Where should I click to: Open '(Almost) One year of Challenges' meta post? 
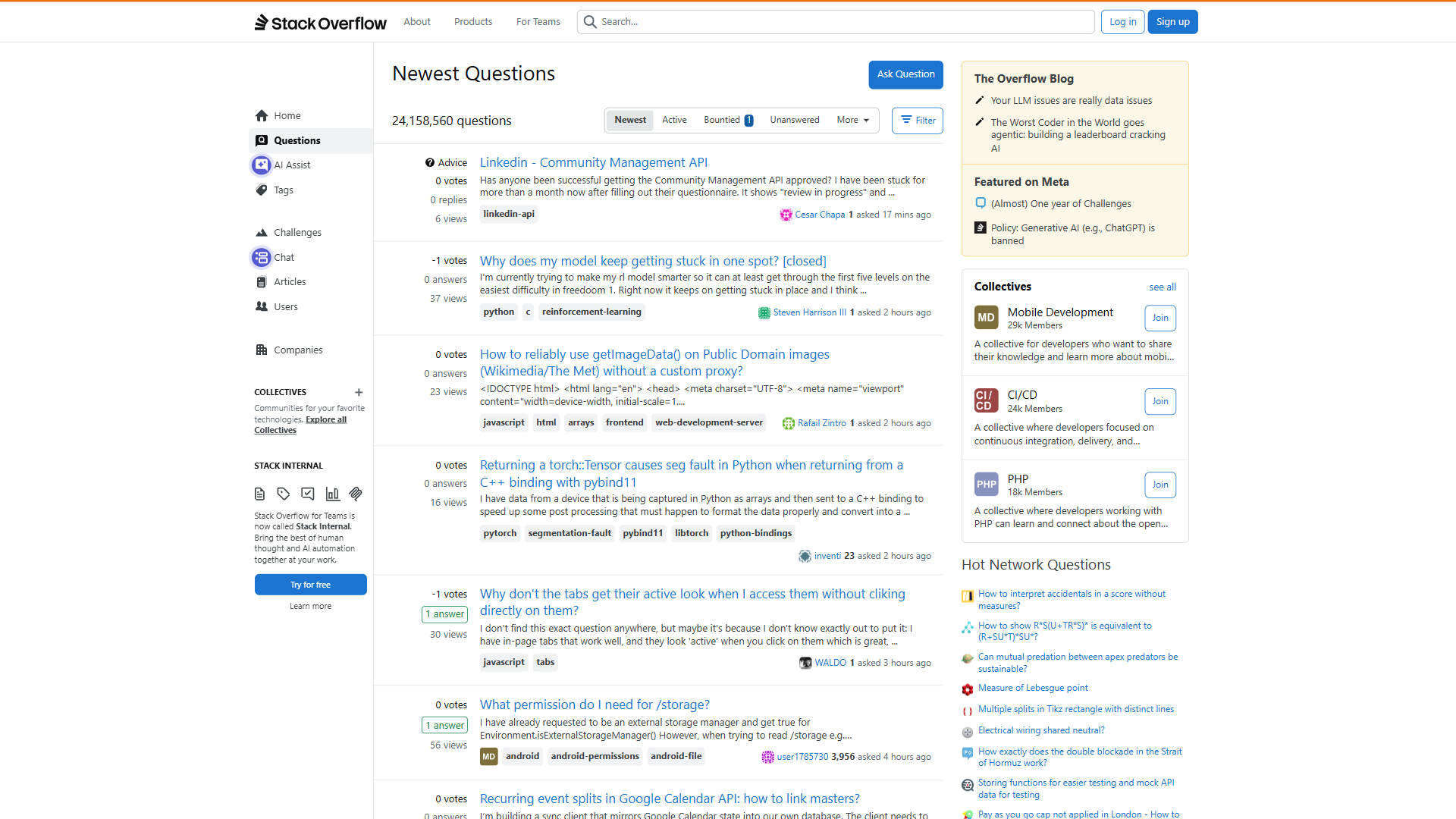(1061, 203)
